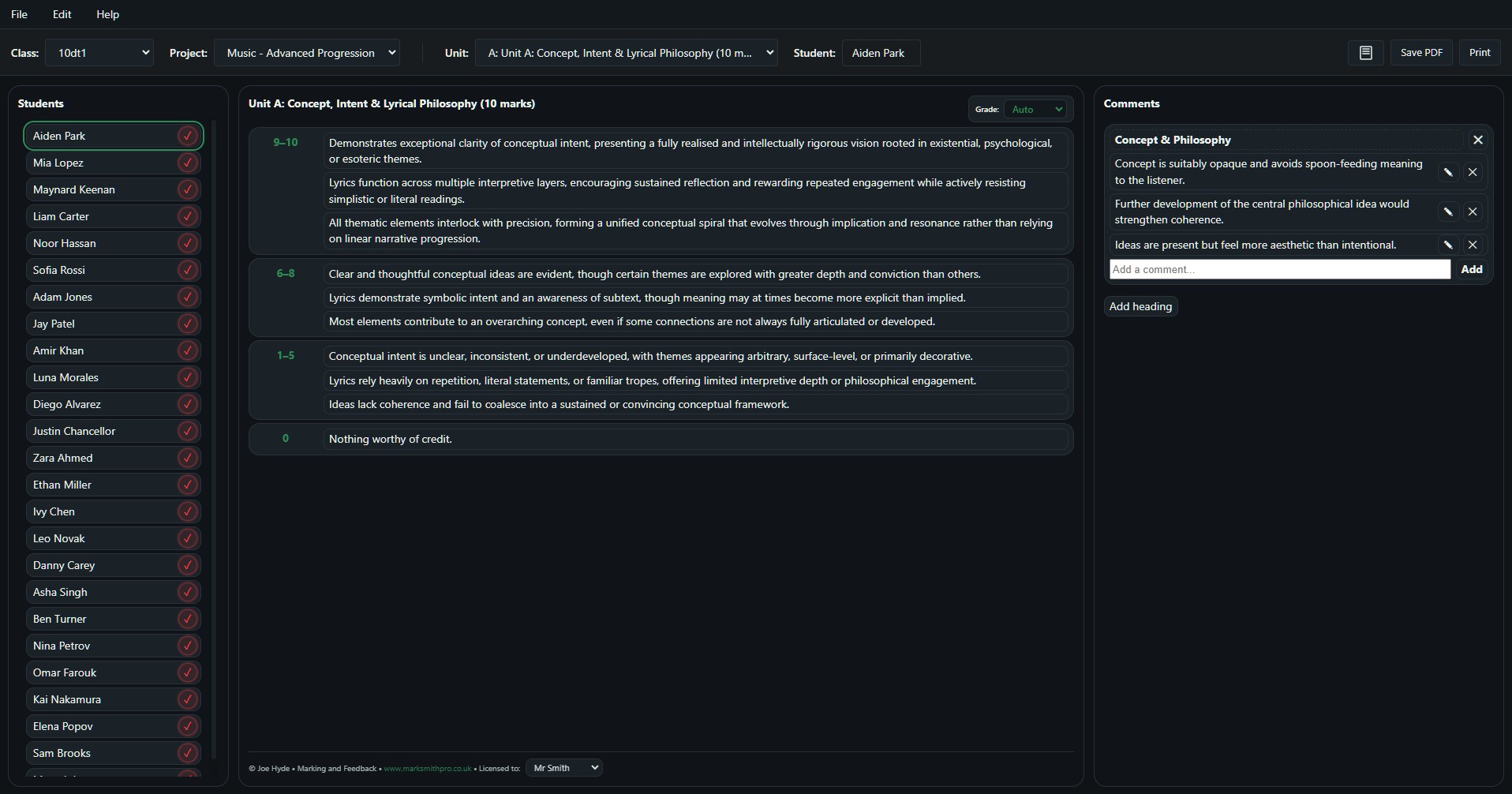Delete the "Ideas are present" comment via X icon
Viewport: 1512px width, 794px height.
point(1473,245)
